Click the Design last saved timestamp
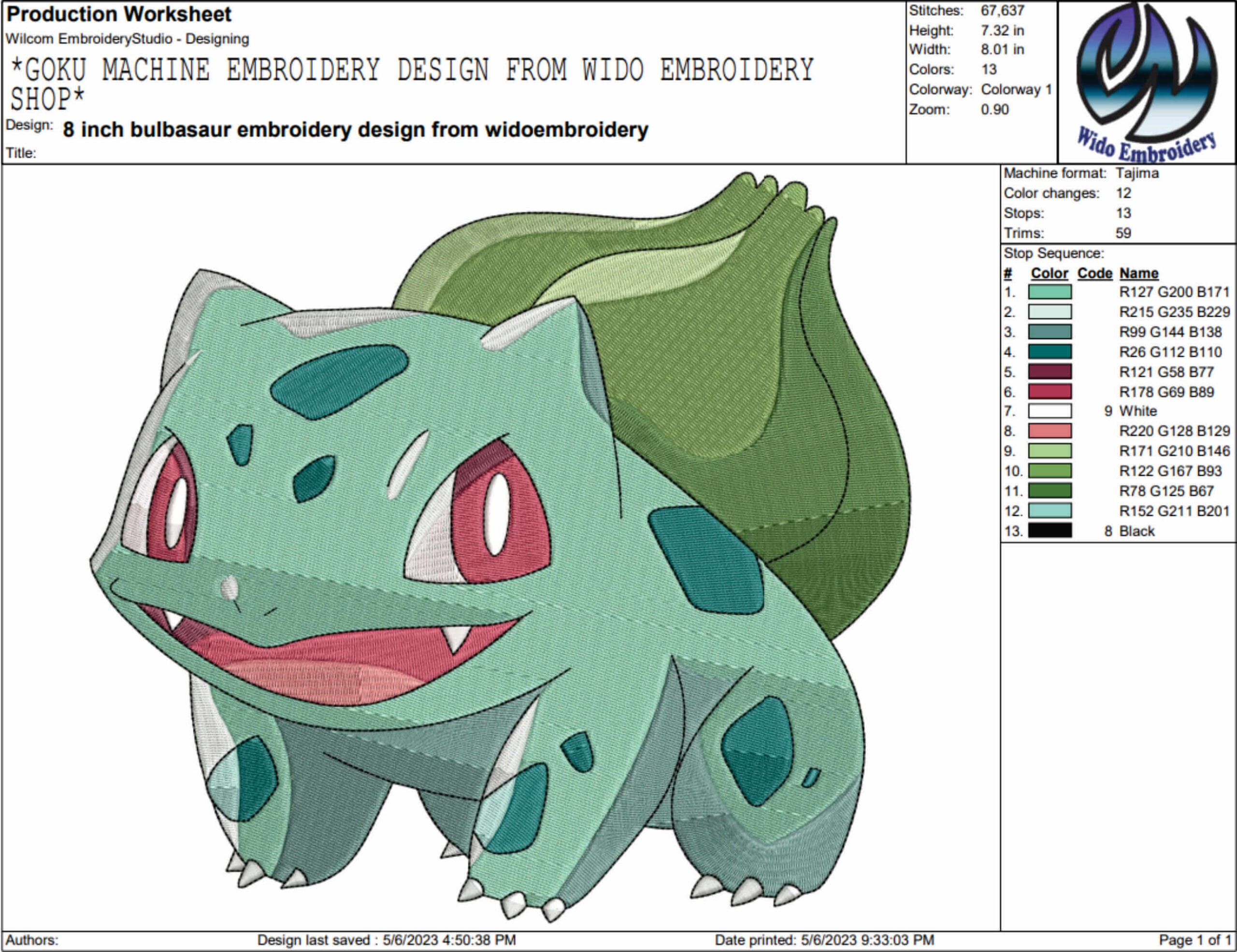The height and width of the screenshot is (952, 1237). 386,940
